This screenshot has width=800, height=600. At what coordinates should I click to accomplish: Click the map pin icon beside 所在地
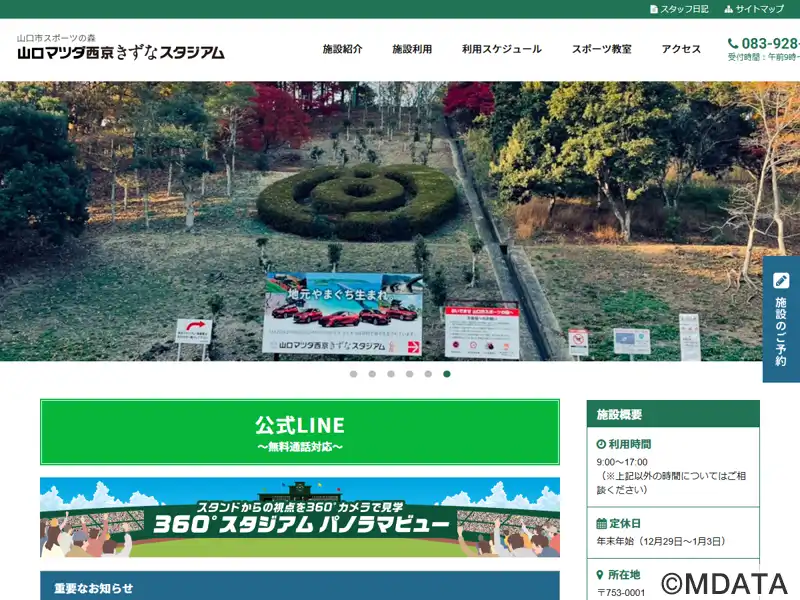click(600, 575)
